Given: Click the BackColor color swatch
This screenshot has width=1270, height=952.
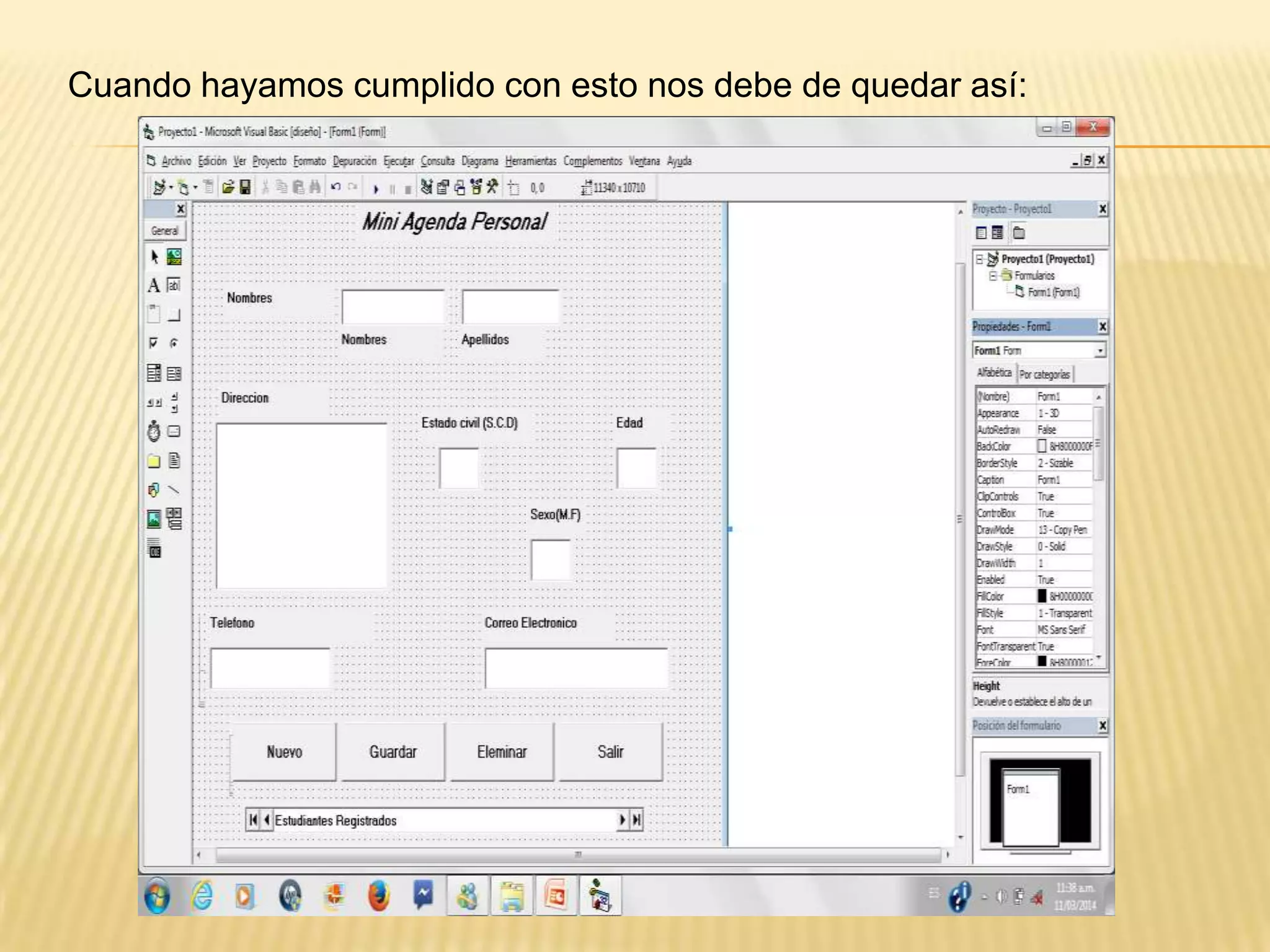Looking at the screenshot, I should click(x=1042, y=446).
